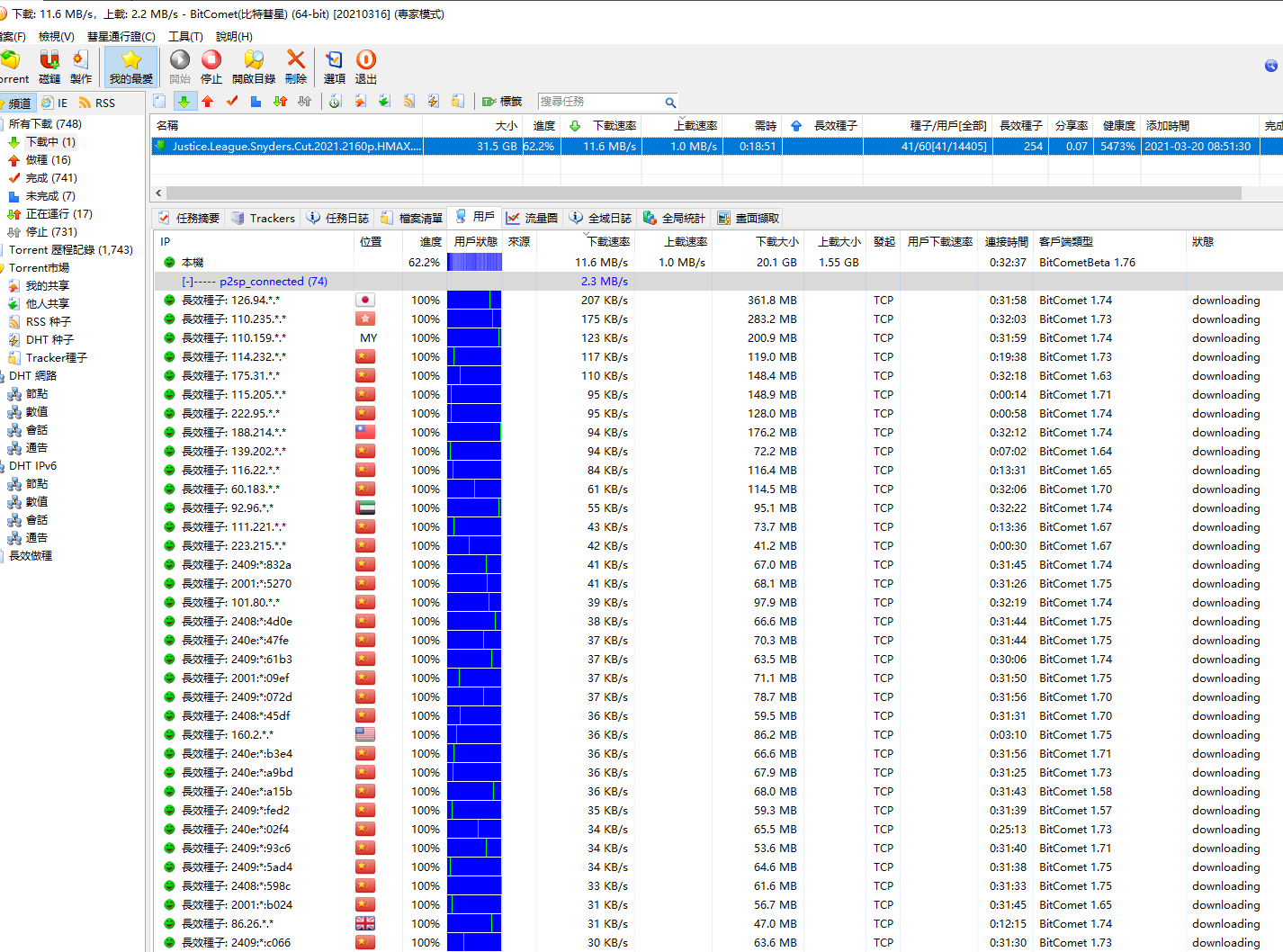Screen dimensions: 1283x952
Task: Toggle the green down-arrow downloading filter
Action: click(184, 102)
